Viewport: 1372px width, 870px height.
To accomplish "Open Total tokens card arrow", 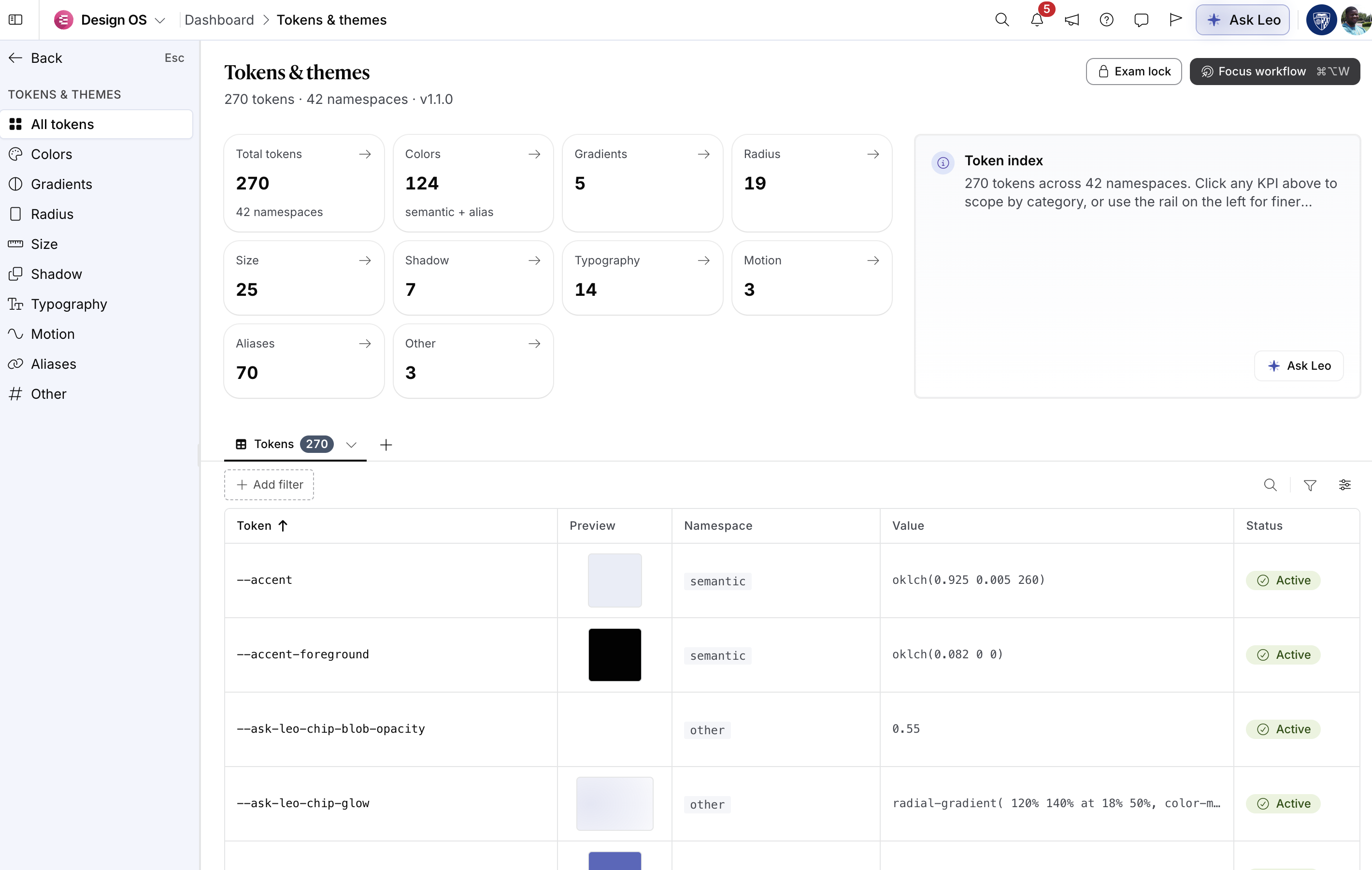I will pos(365,154).
